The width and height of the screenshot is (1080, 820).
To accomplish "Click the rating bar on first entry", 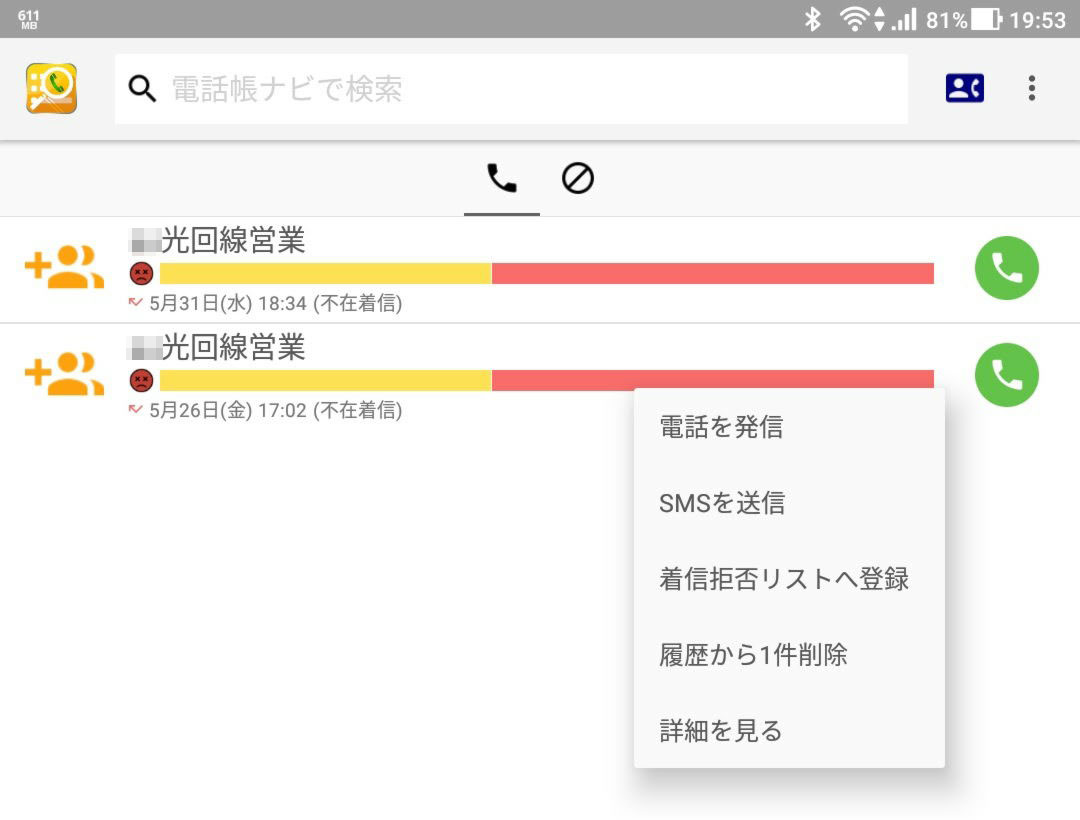I will (x=547, y=273).
